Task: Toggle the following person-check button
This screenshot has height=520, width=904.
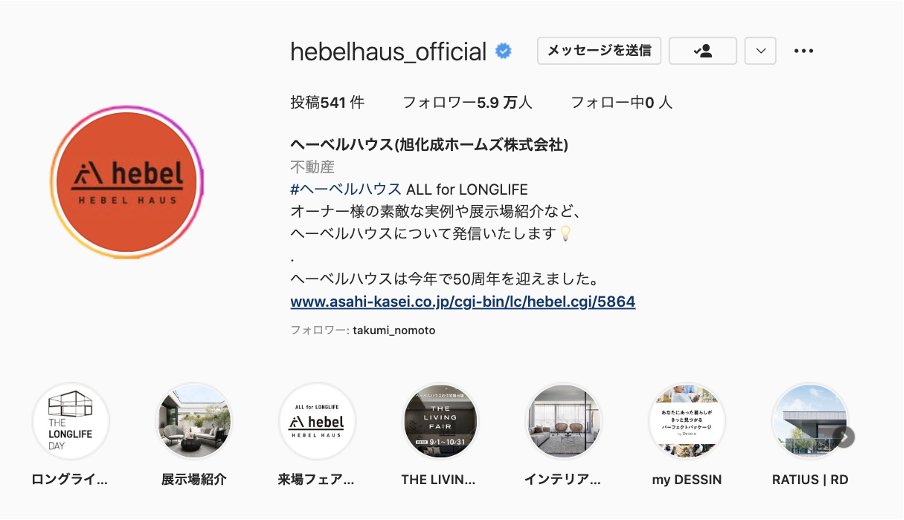Action: click(702, 51)
